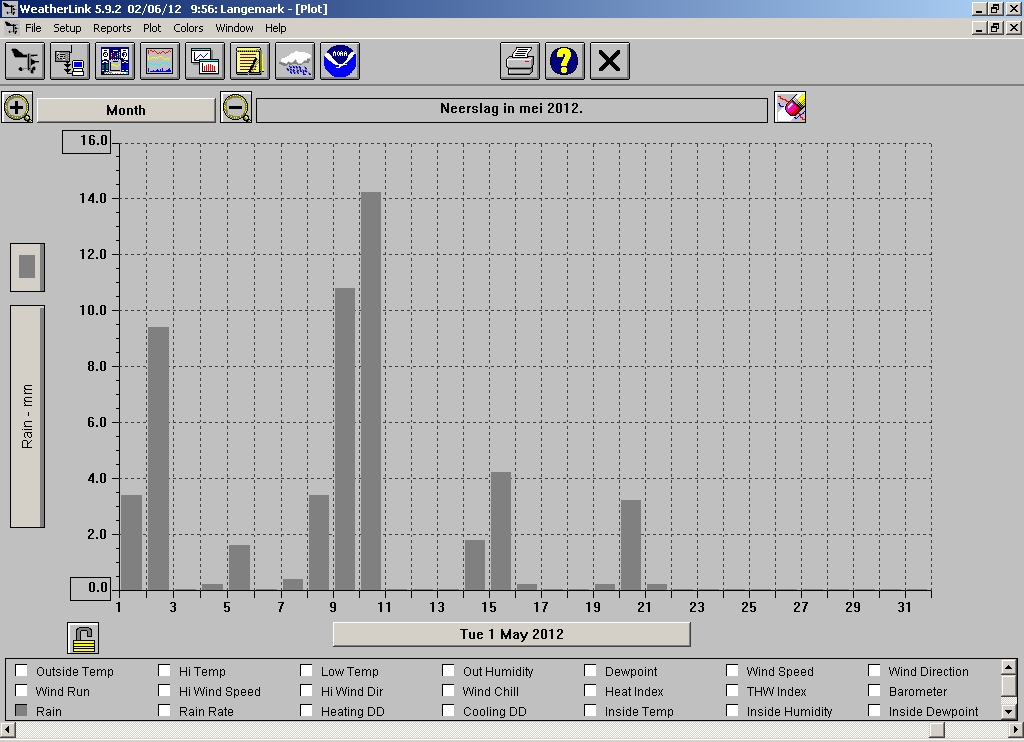Open the Window menu
Screen dimensions: 1024x742
234,28
